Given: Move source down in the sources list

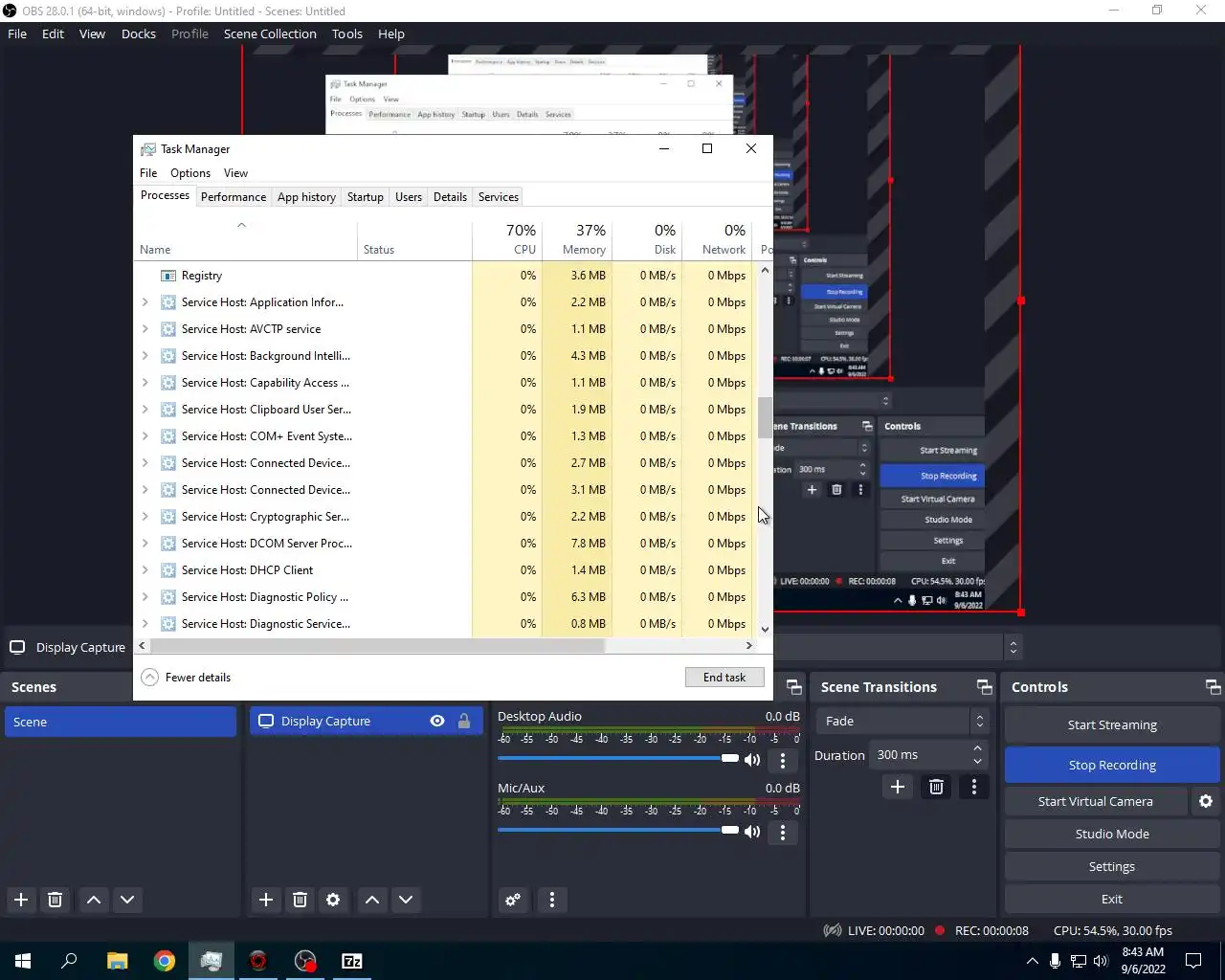Looking at the screenshot, I should (x=406, y=900).
